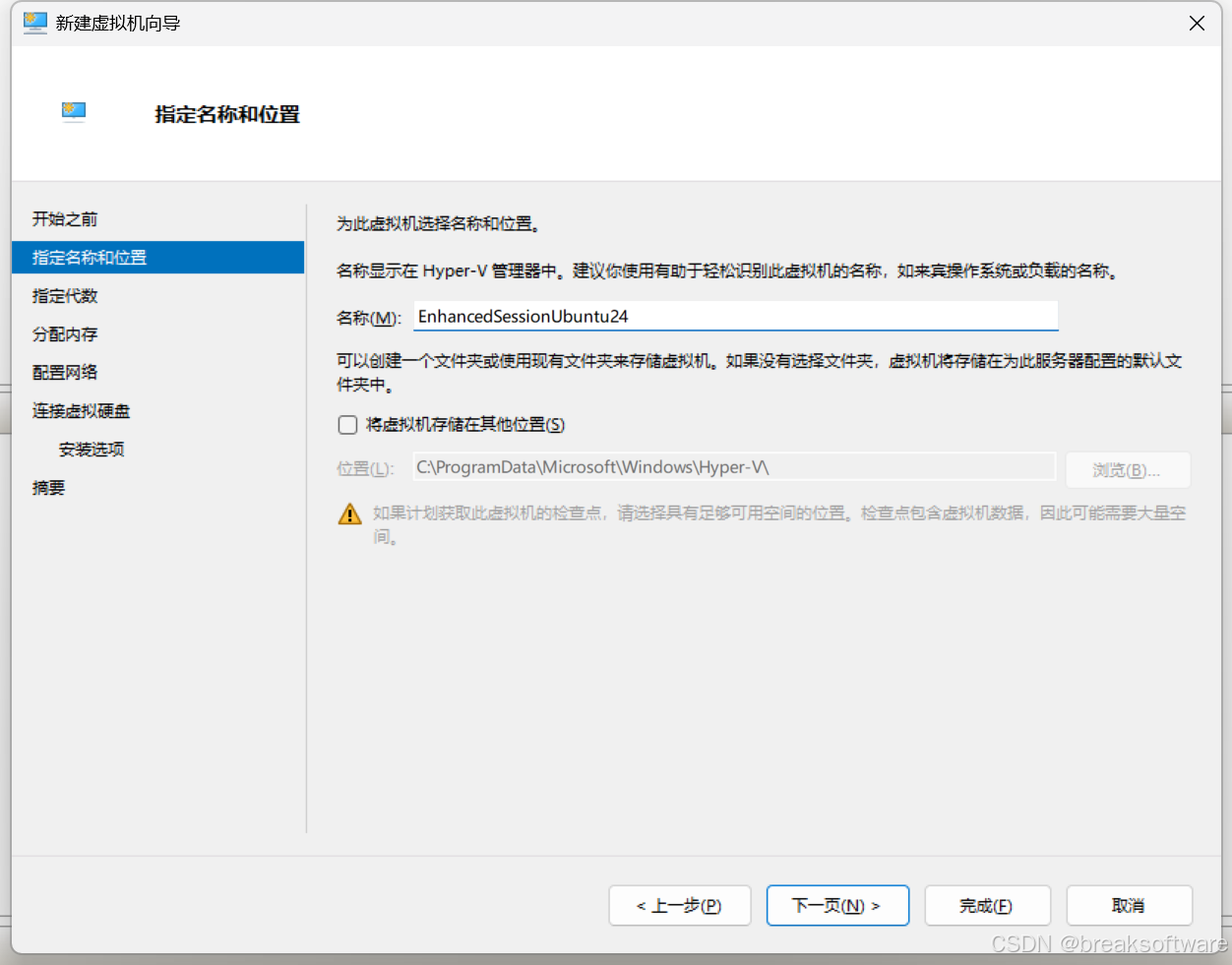Click the 指定名称和位置 page heading

(227, 114)
